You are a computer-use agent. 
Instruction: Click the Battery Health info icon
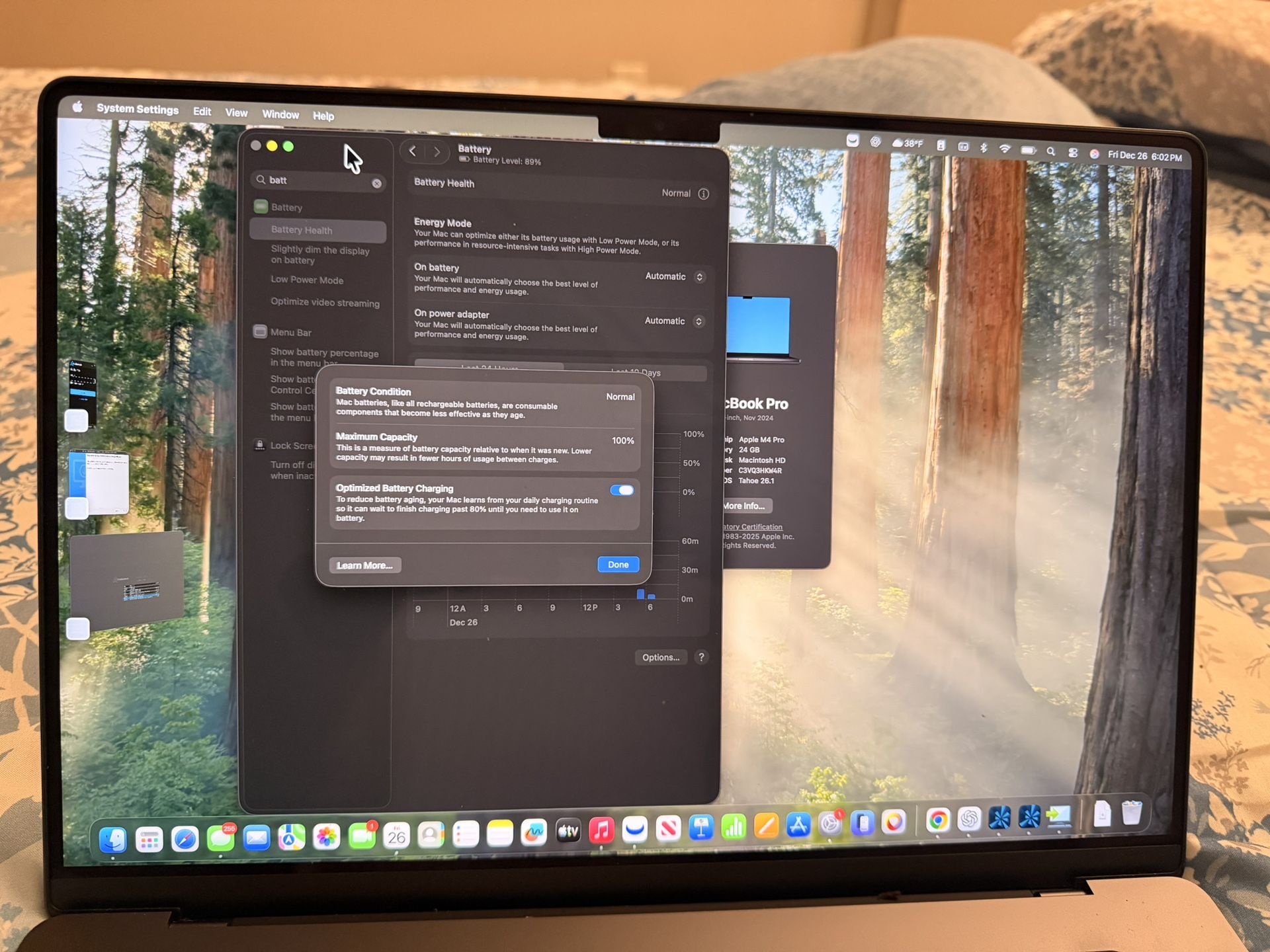(x=703, y=194)
